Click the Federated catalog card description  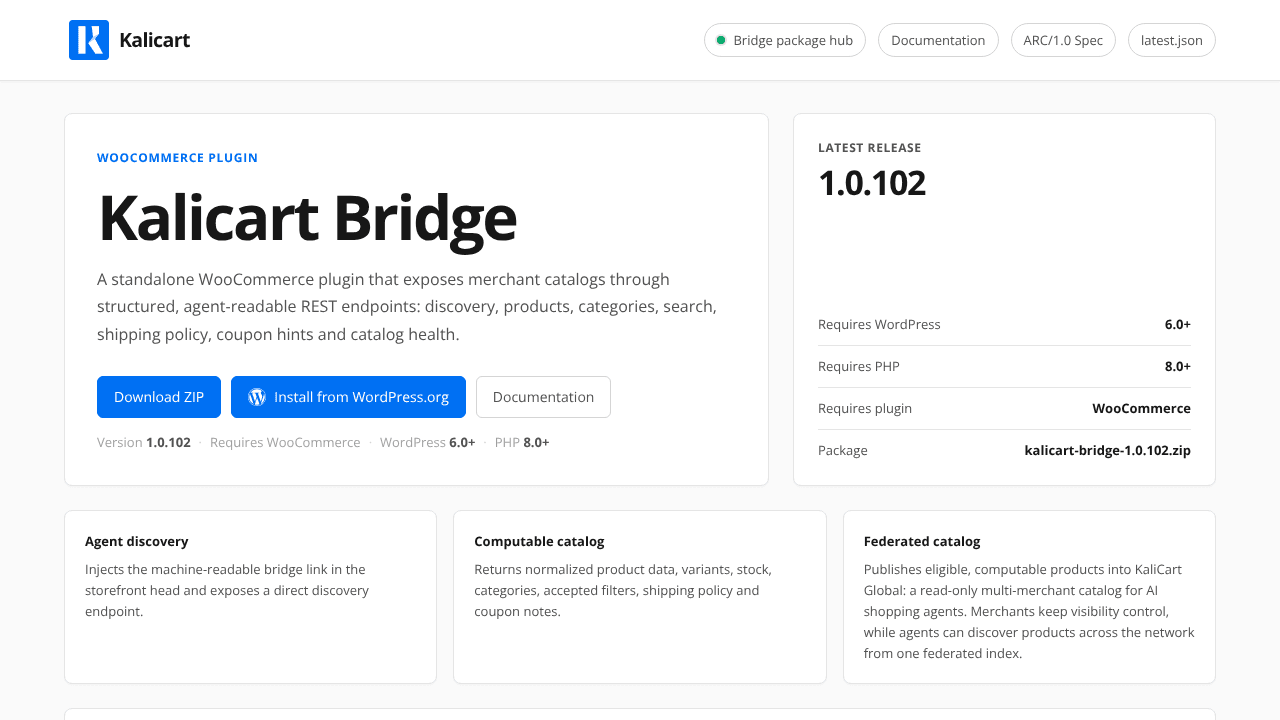pyautogui.click(x=1029, y=611)
